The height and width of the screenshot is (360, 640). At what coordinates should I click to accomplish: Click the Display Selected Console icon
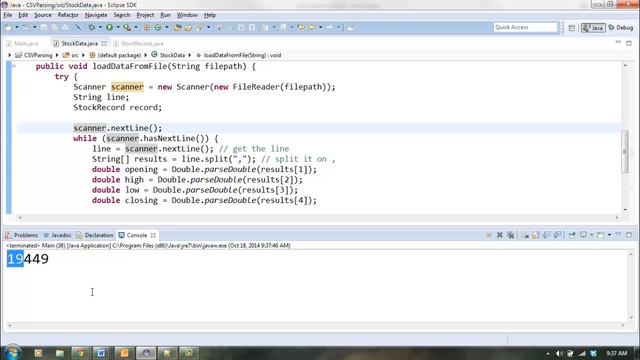coord(583,235)
